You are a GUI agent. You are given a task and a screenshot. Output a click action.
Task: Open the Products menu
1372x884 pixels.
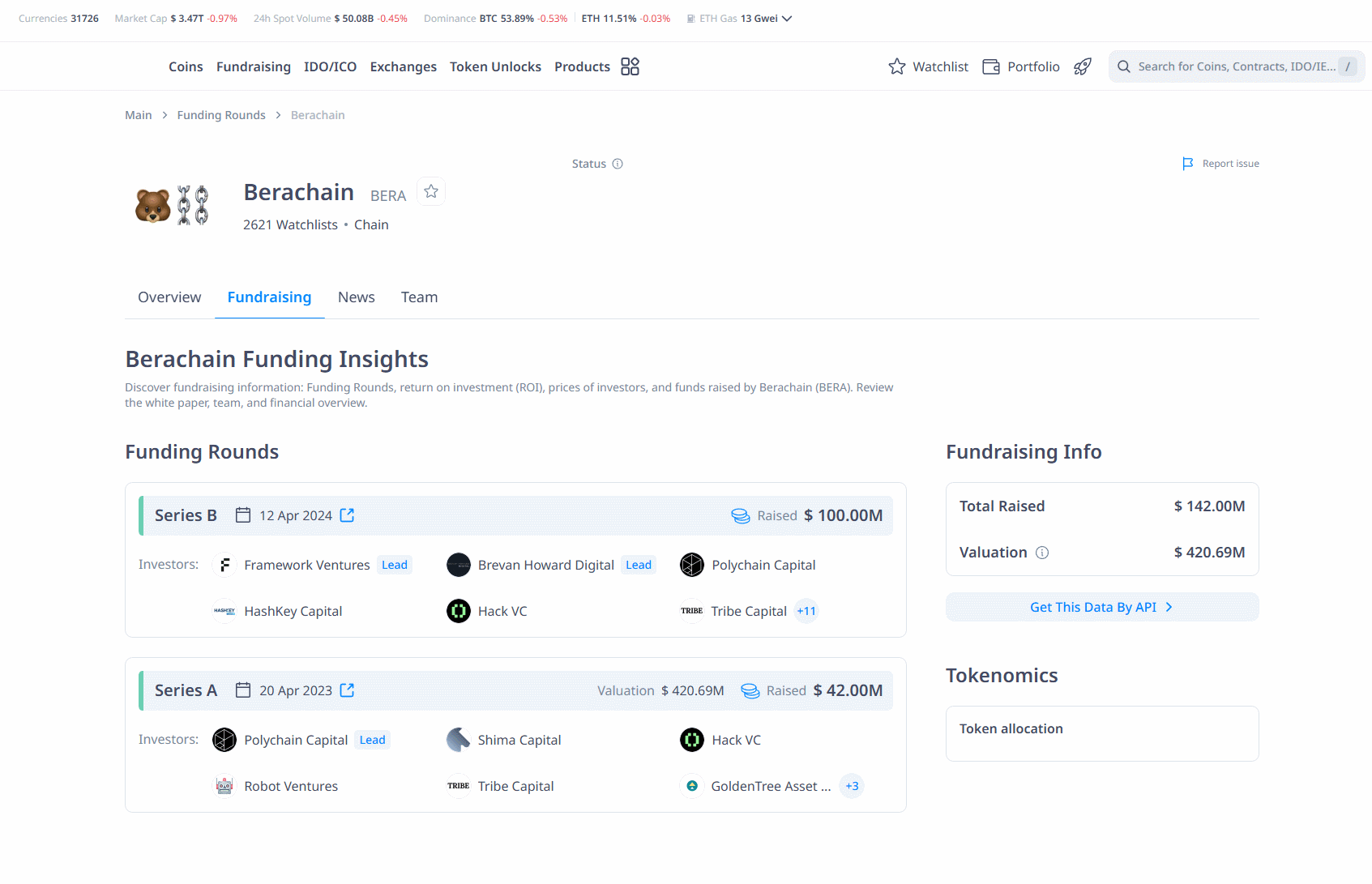(582, 66)
